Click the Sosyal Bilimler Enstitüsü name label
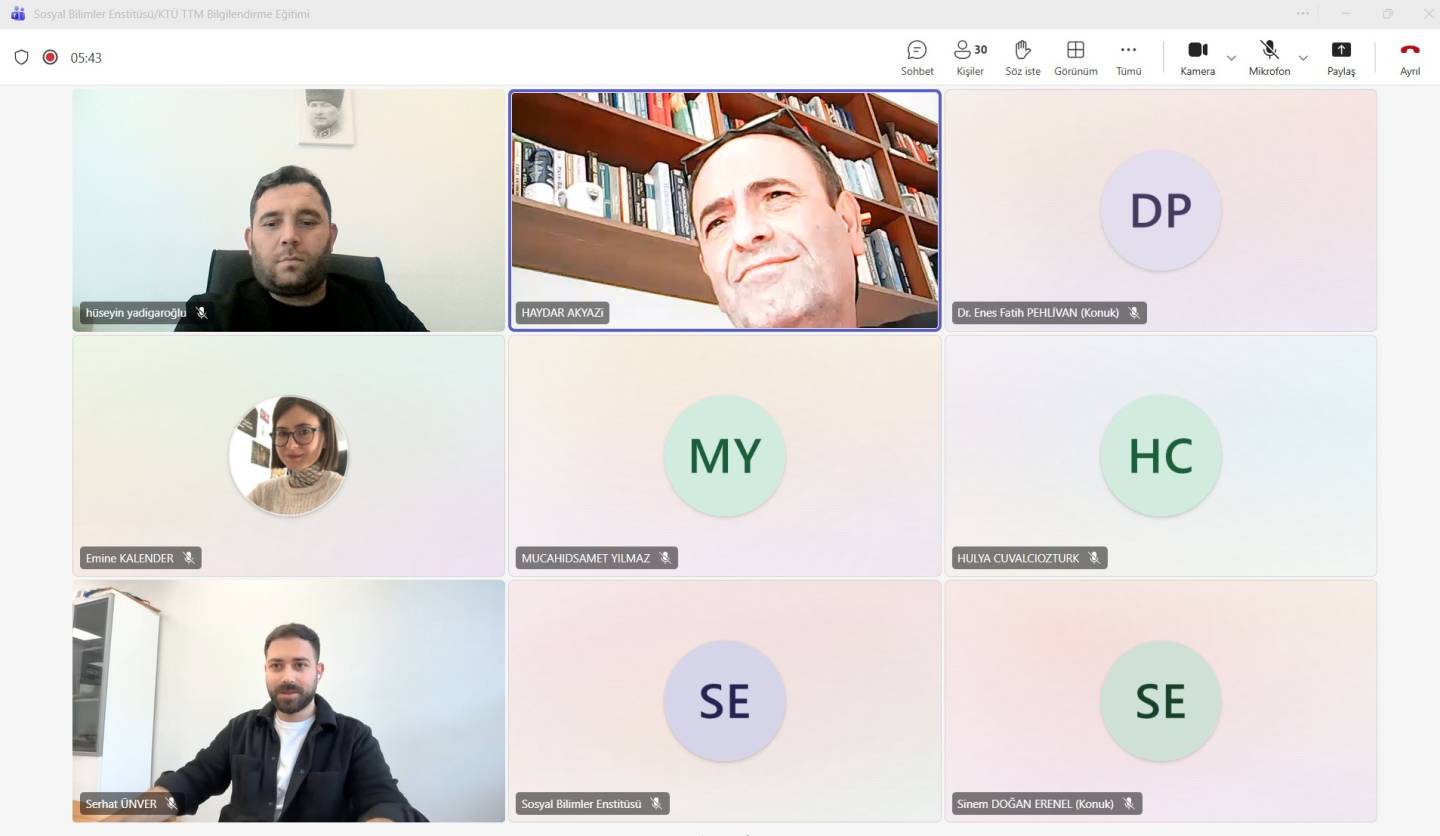The image size is (1440, 836). (581, 804)
